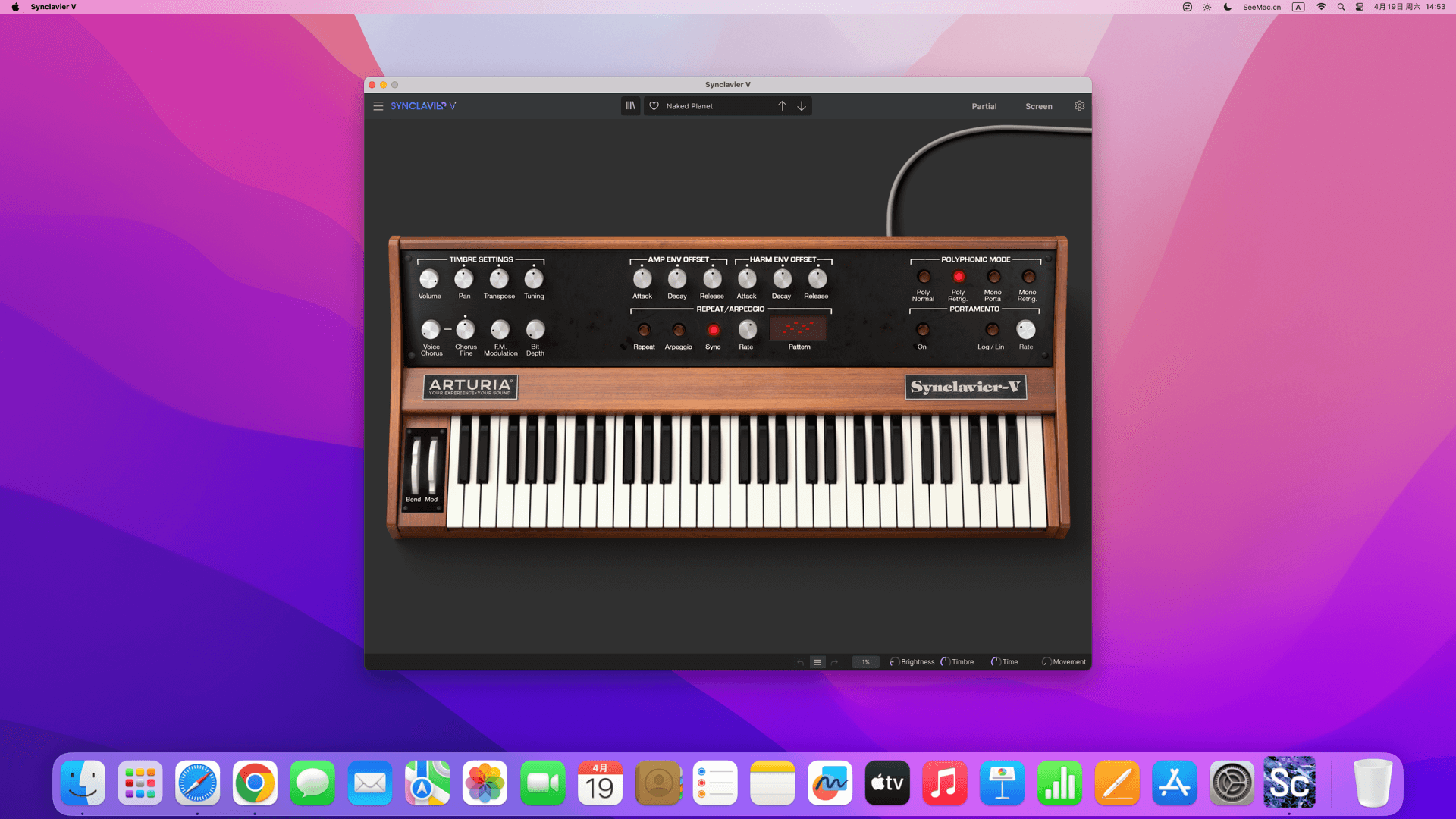Screen dimensions: 1456x819
Task: Open the undo history list icon
Action: (817, 662)
